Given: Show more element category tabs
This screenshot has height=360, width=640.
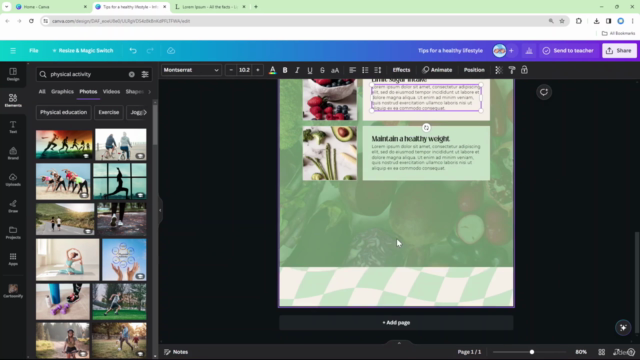Looking at the screenshot, I should (x=149, y=92).
